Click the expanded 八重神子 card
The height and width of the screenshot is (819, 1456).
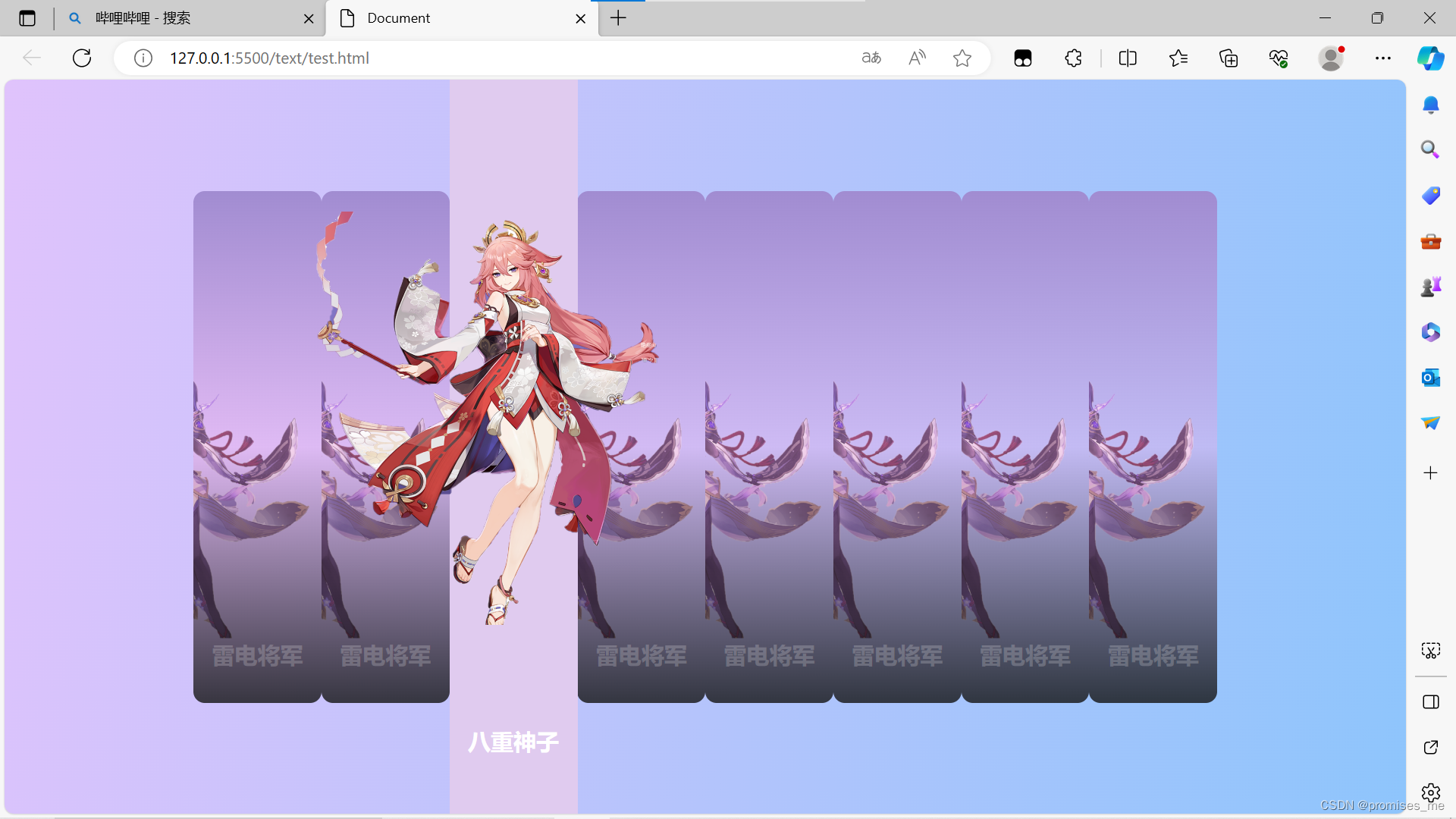tap(513, 447)
